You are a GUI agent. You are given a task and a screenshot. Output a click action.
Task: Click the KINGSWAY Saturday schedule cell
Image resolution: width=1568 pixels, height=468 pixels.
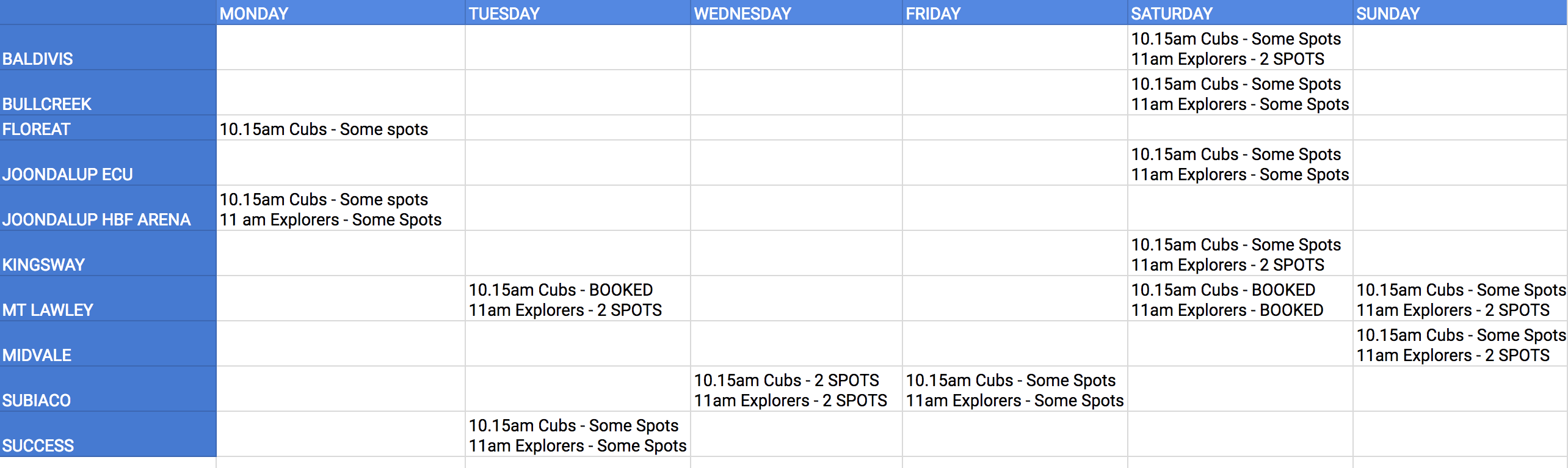(x=1240, y=254)
